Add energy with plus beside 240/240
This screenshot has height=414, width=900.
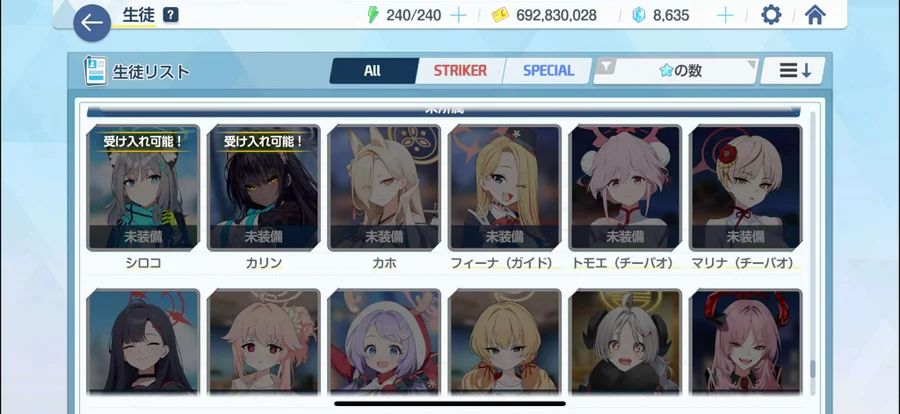[x=458, y=16]
